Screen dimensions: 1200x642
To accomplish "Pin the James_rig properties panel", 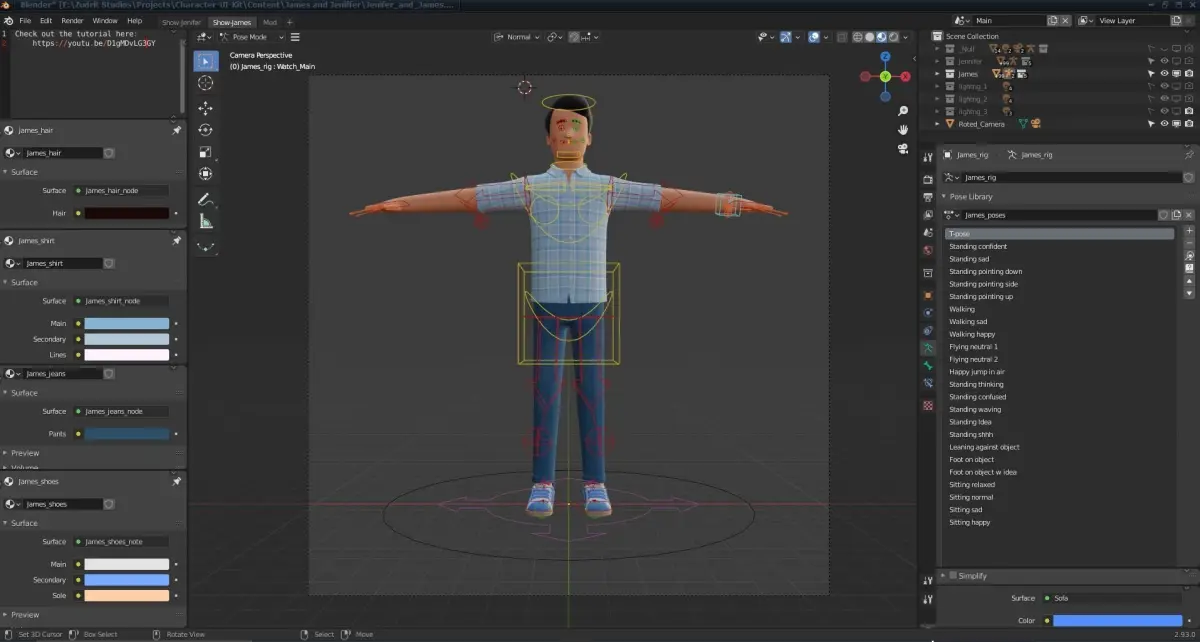I will pos(1188,155).
